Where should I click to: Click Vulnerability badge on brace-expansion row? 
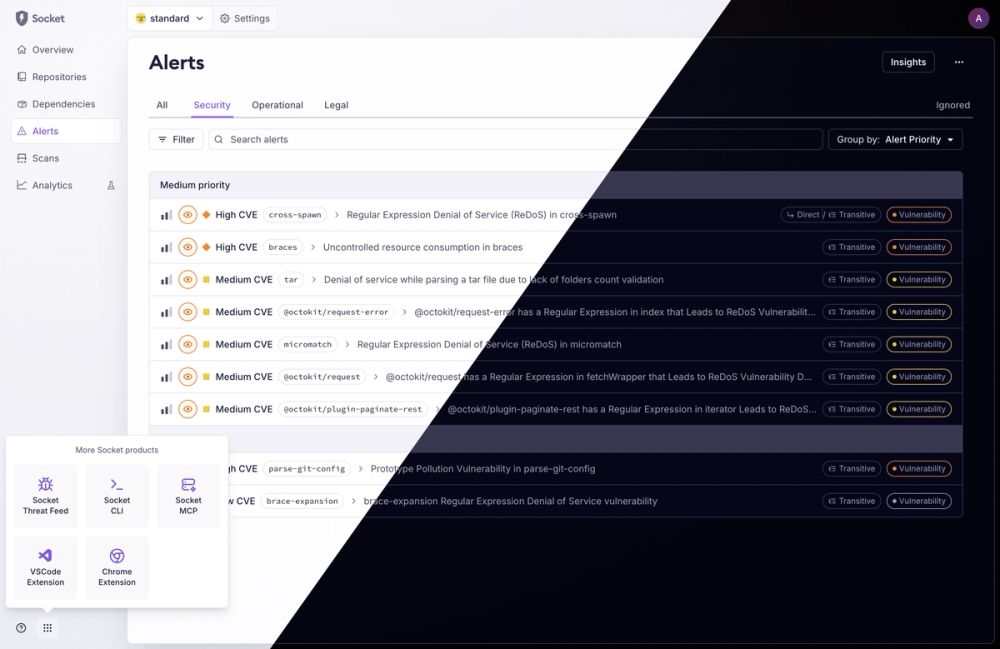coord(919,501)
